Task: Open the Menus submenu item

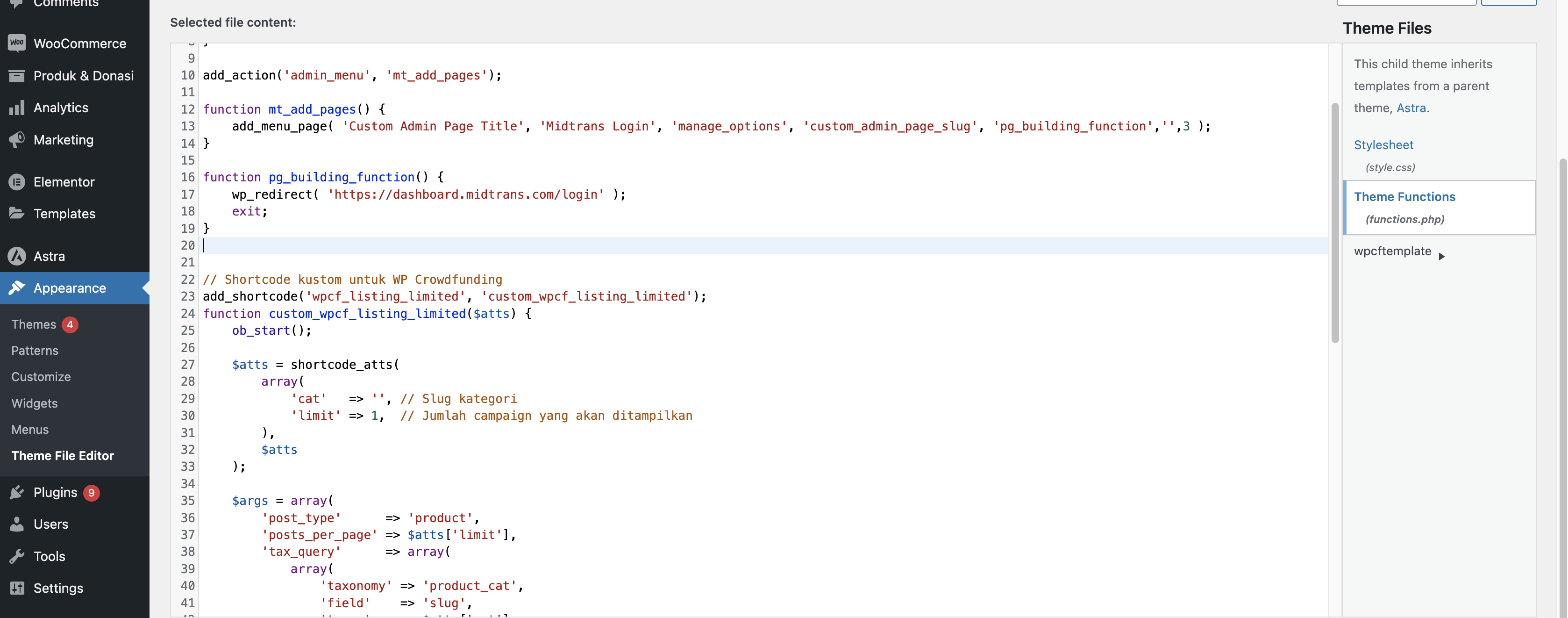Action: (x=30, y=429)
